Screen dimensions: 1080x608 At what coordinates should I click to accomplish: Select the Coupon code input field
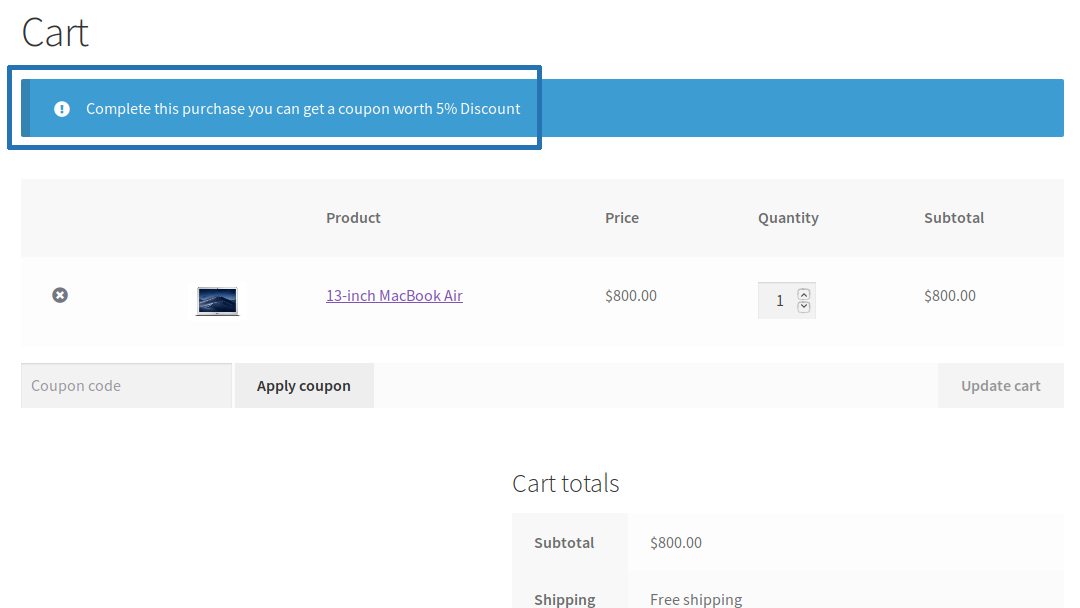pyautogui.click(x=126, y=385)
